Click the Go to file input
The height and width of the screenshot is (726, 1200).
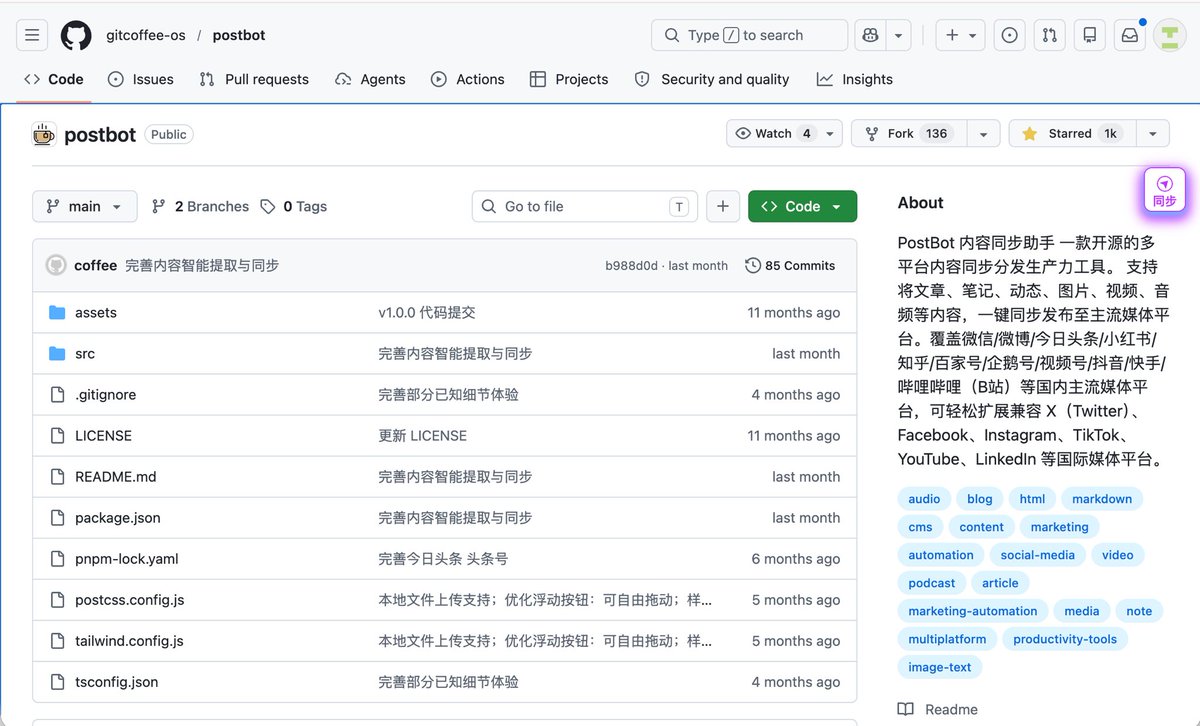(x=585, y=206)
